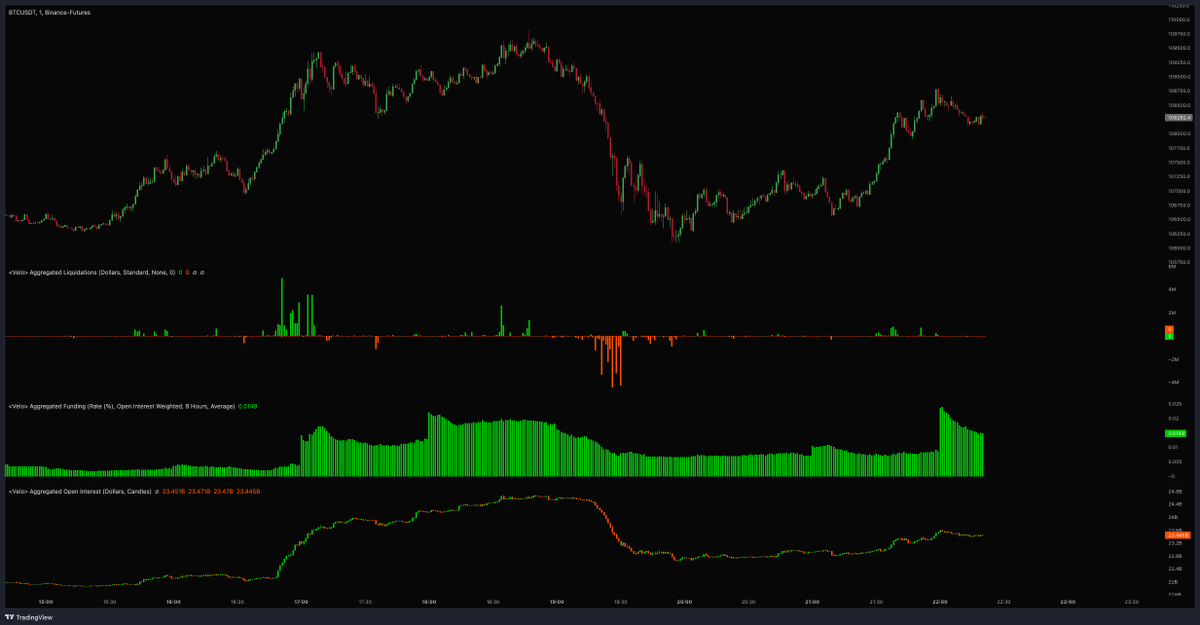This screenshot has height=625, width=1200.
Task: Click the 0.0149 funding value in legend
Action: tap(247, 406)
